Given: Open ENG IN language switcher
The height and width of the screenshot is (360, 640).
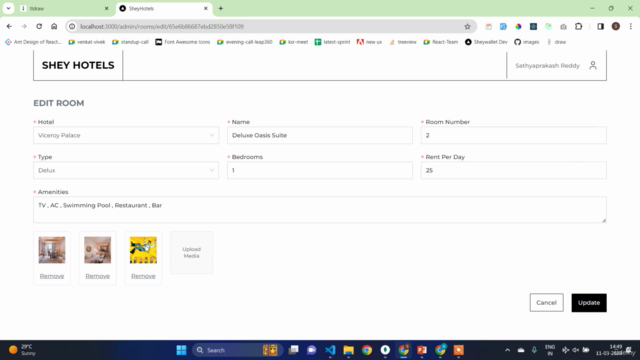Looking at the screenshot, I should click(x=550, y=350).
